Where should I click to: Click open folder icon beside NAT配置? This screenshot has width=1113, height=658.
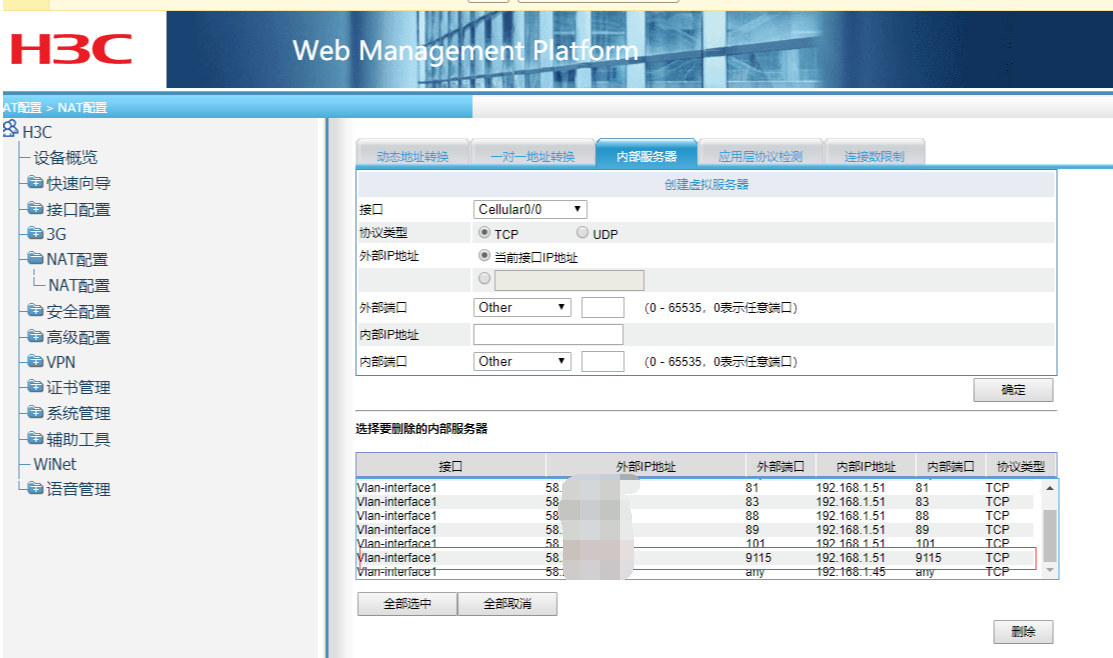tap(35, 258)
